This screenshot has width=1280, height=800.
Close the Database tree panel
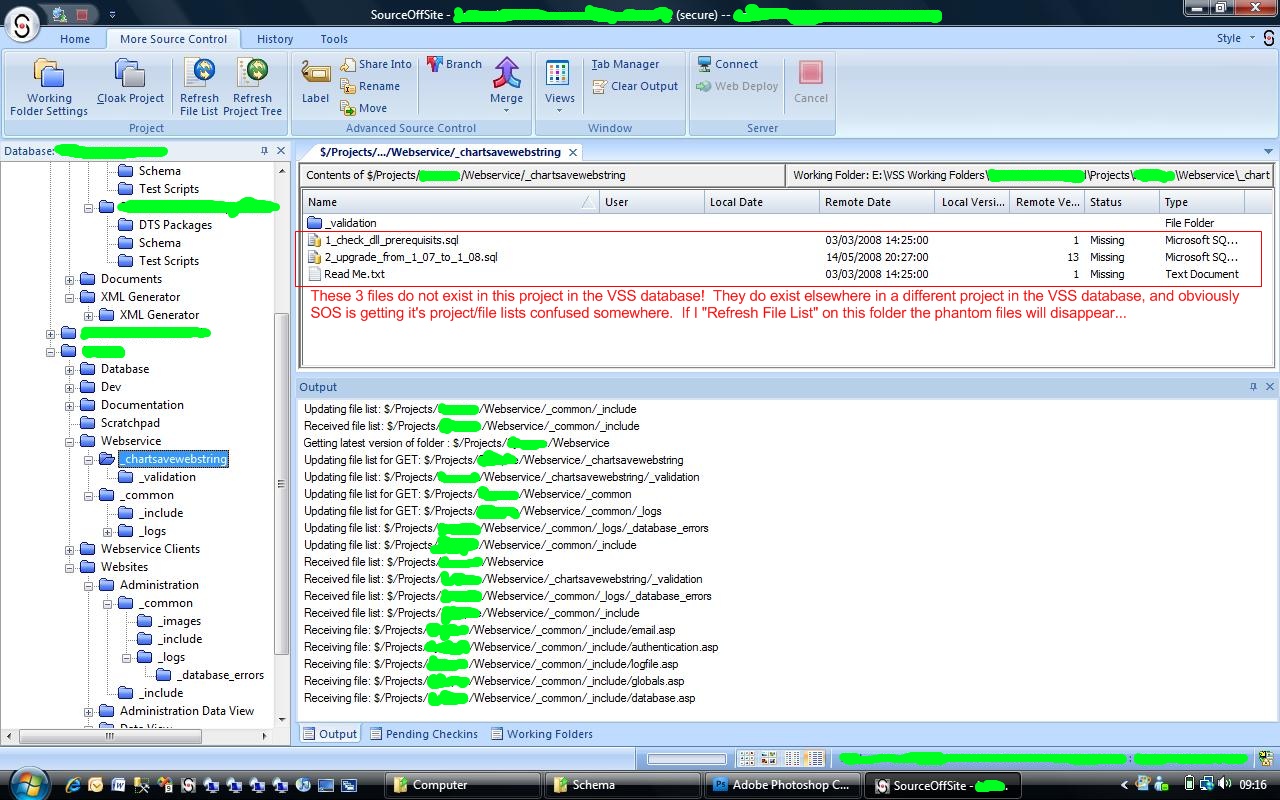[x=281, y=151]
